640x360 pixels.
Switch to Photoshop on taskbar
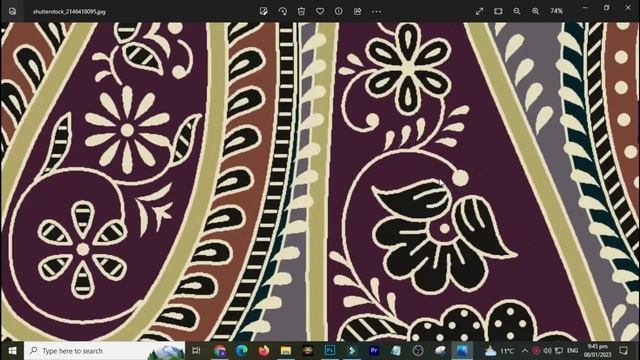click(330, 351)
